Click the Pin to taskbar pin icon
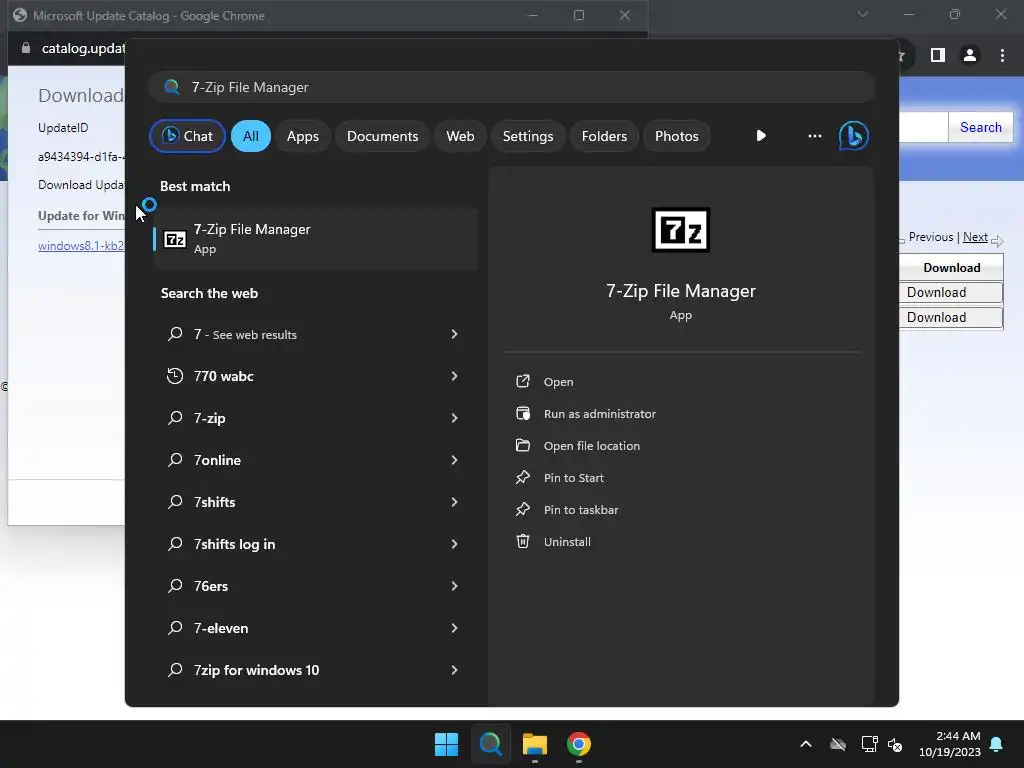Image resolution: width=1024 pixels, height=768 pixels. pos(522,509)
